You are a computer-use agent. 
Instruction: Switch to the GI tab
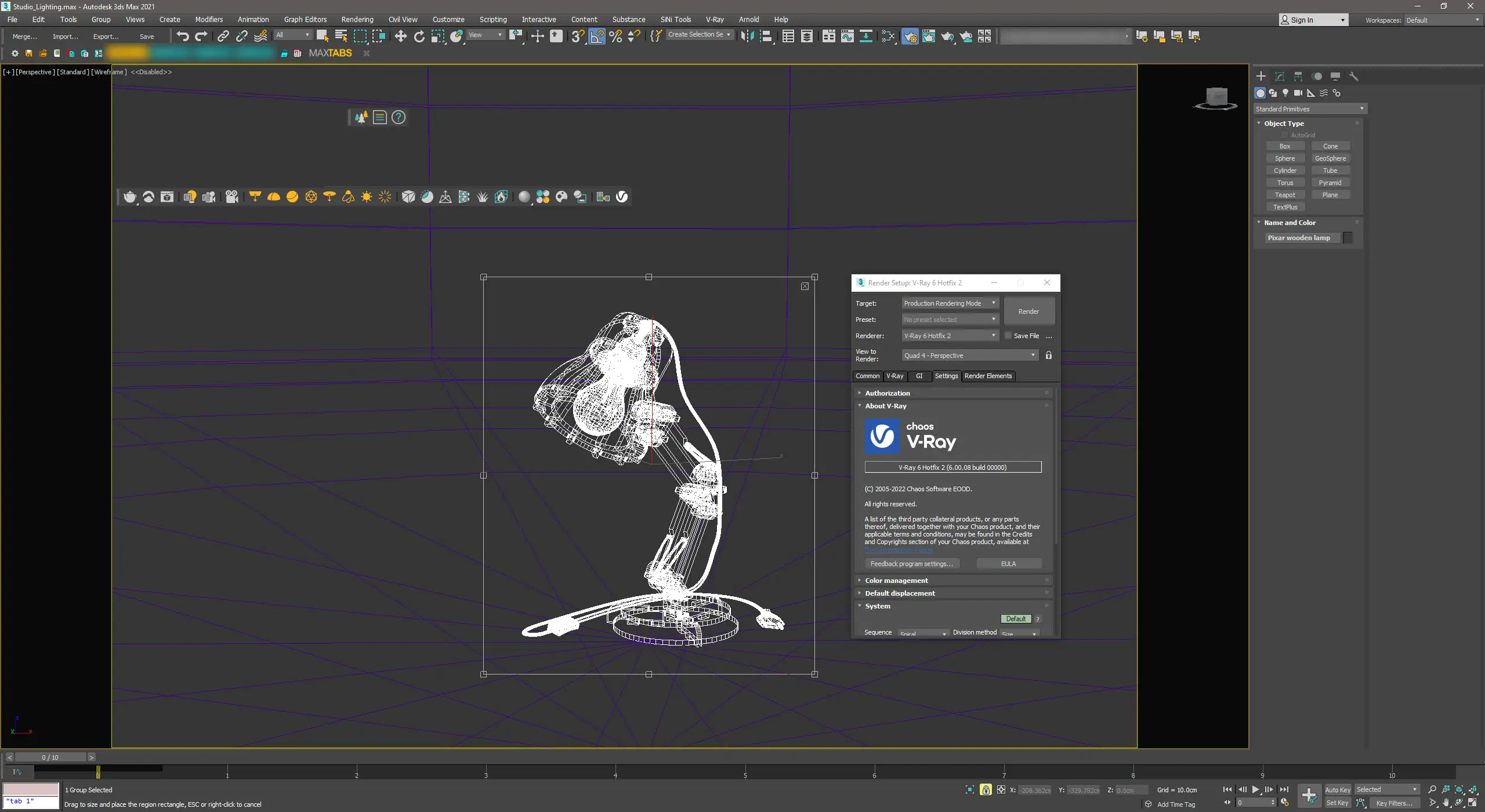919,376
